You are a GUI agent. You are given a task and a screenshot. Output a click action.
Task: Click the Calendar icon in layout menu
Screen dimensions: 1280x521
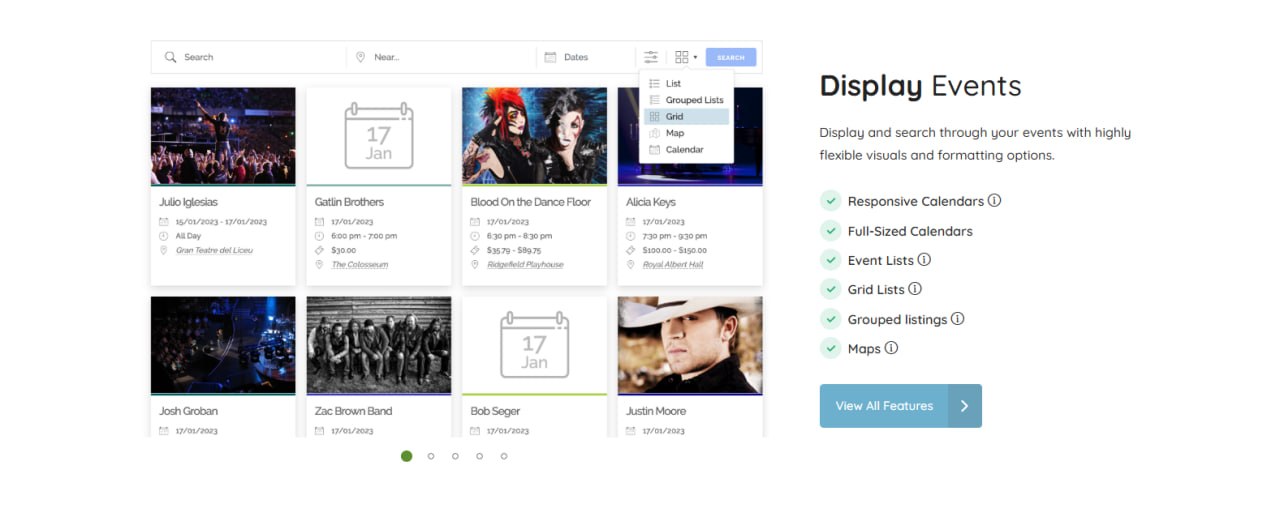[x=654, y=150]
